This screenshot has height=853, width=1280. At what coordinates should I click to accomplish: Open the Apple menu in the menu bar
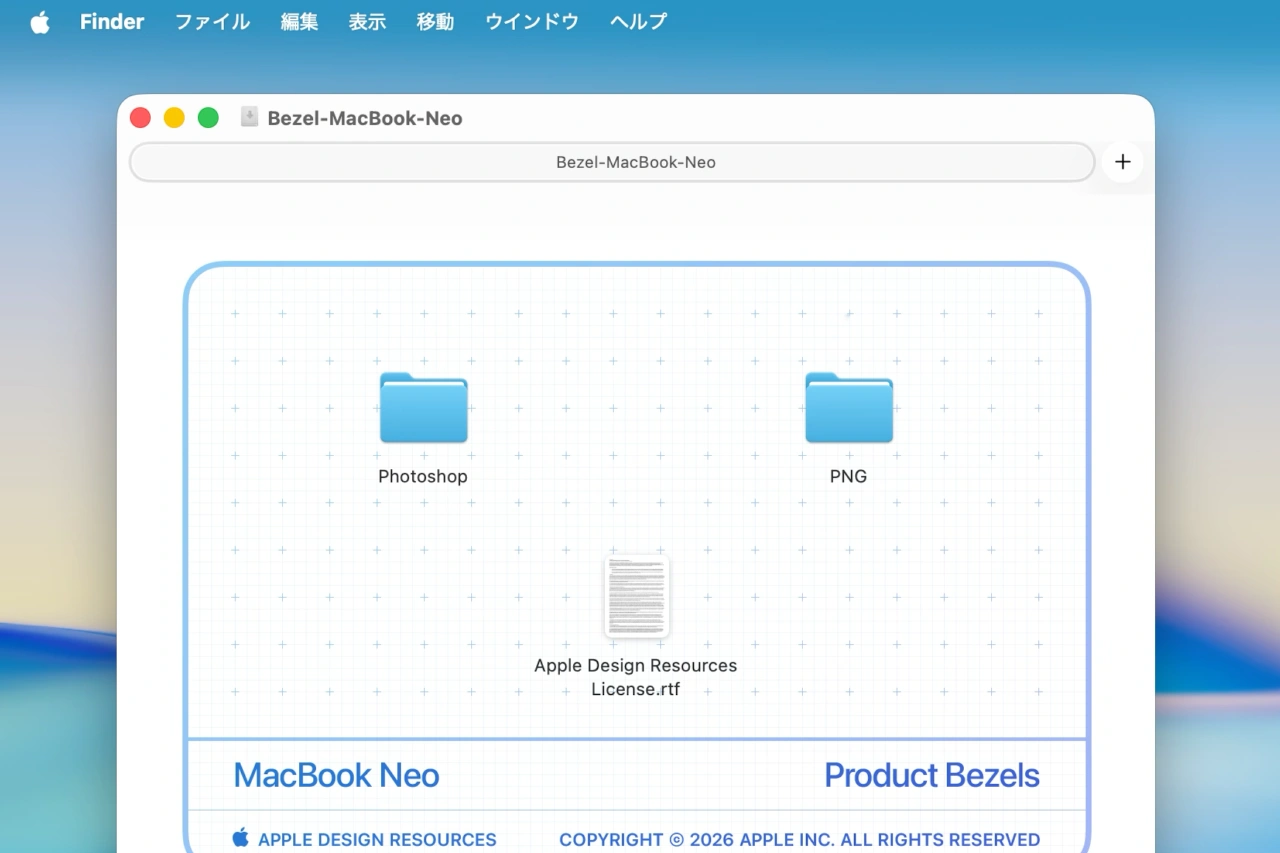coord(39,21)
